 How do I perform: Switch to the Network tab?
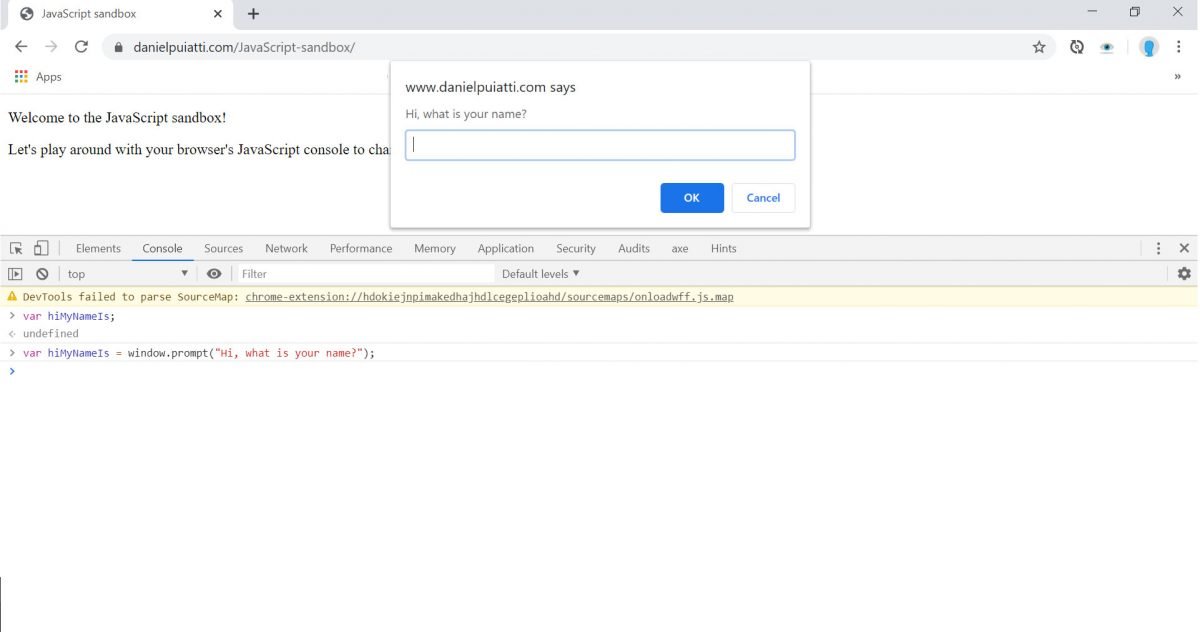click(286, 247)
